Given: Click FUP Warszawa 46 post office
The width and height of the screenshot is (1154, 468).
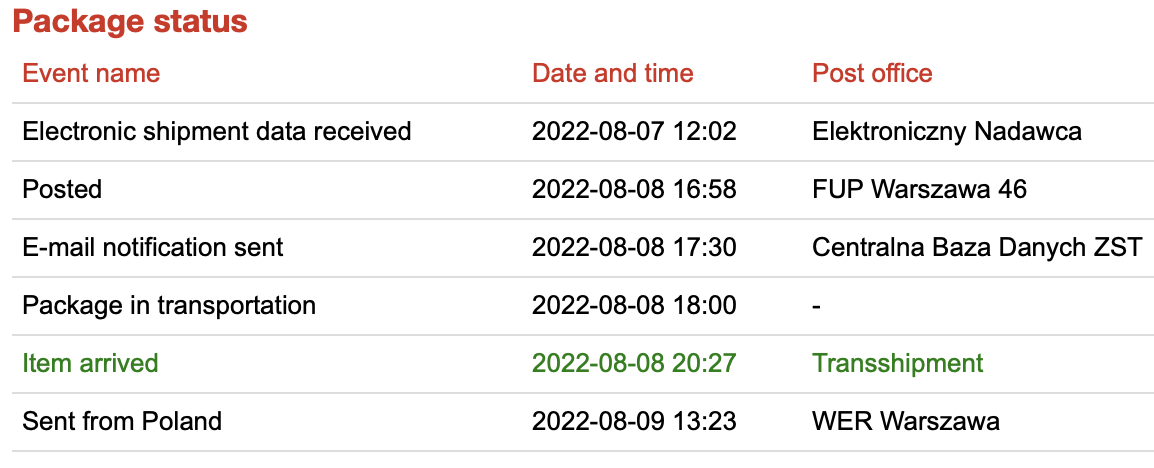Looking at the screenshot, I should (x=919, y=189).
